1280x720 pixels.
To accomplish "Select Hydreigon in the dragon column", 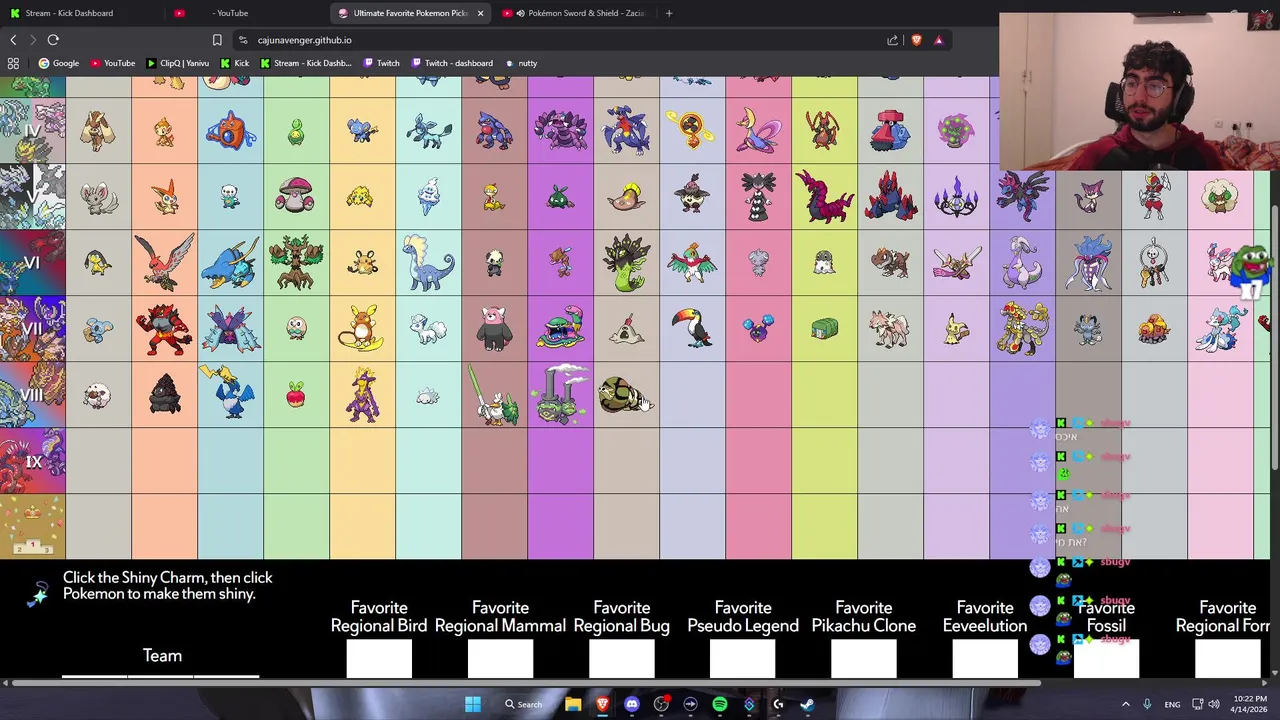I will (1022, 196).
